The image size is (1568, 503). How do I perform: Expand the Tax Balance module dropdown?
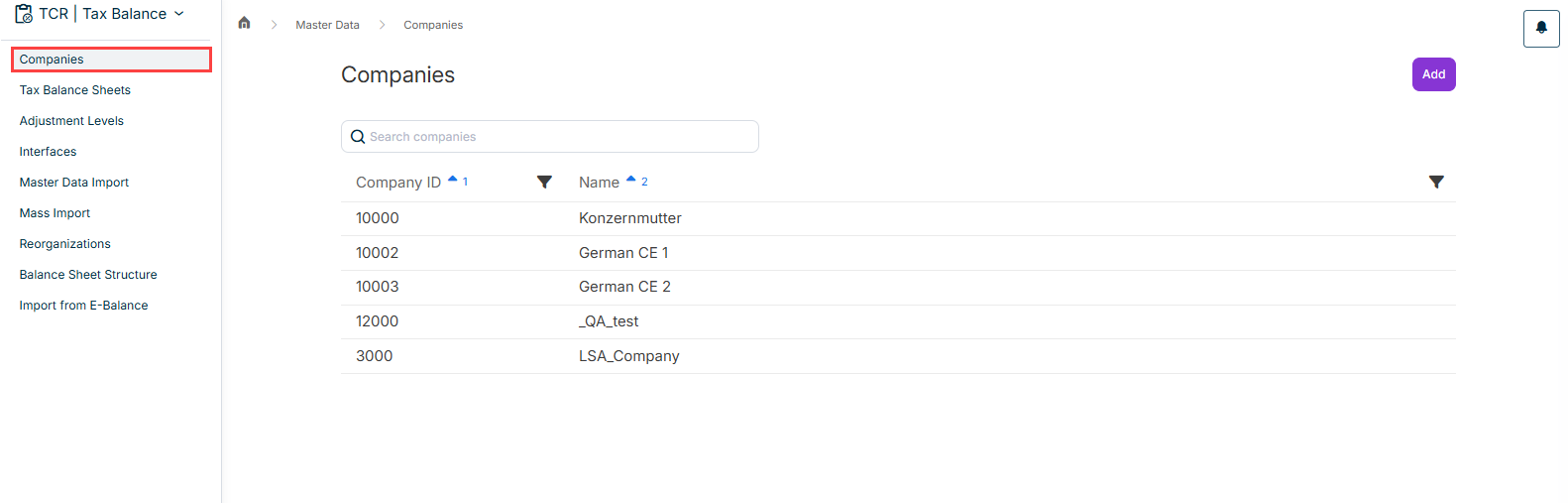coord(178,14)
